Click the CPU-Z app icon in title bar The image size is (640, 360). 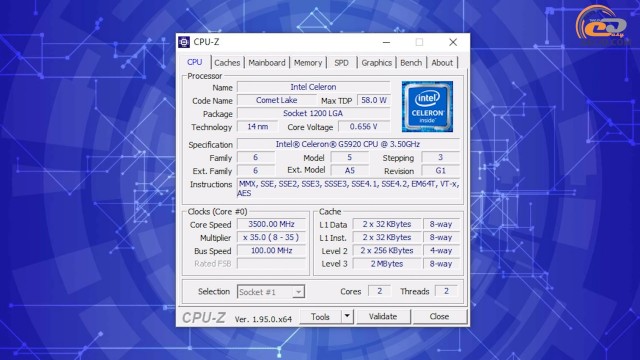[184, 42]
